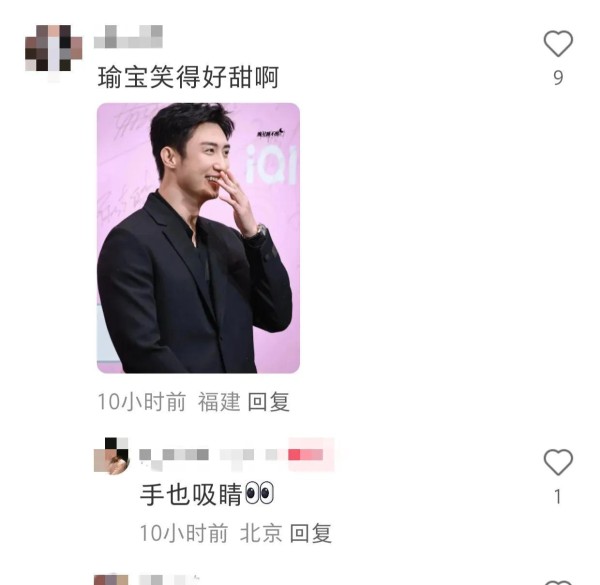The height and width of the screenshot is (585, 600).
Task: Open the avatar of the 手也吸睛 replier
Action: tap(111, 455)
